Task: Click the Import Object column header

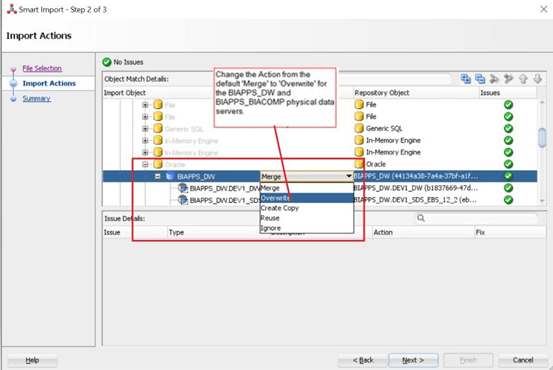Action: 182,93
